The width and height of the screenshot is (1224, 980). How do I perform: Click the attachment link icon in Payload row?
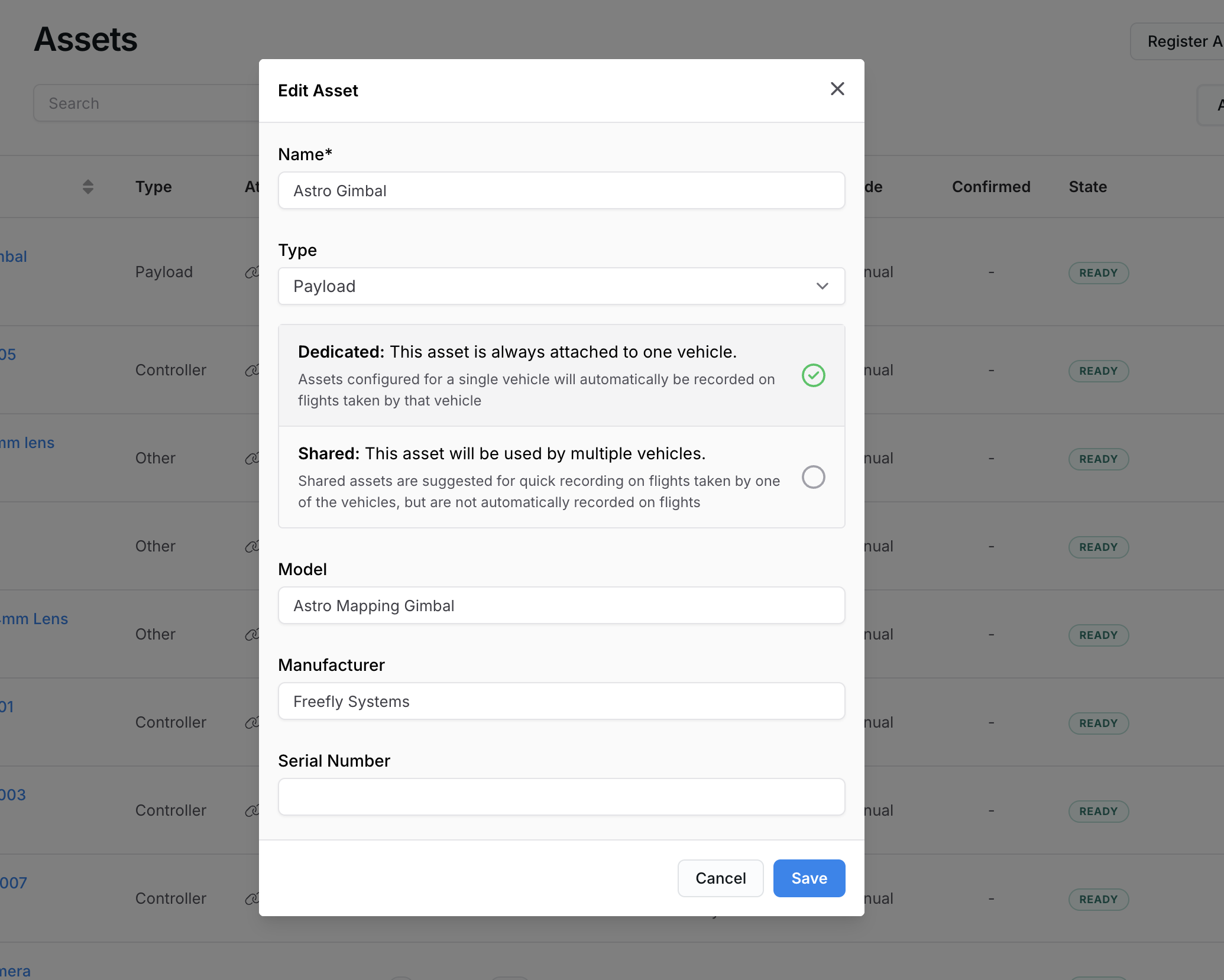coord(252,272)
